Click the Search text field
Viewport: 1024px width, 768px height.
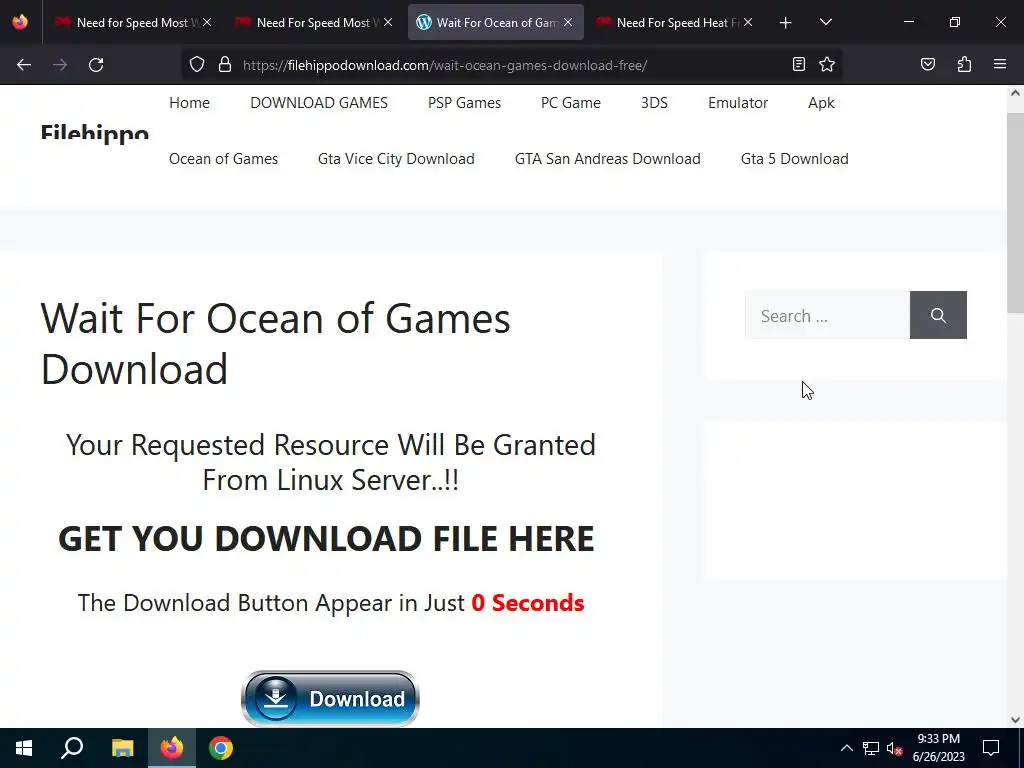pos(827,315)
